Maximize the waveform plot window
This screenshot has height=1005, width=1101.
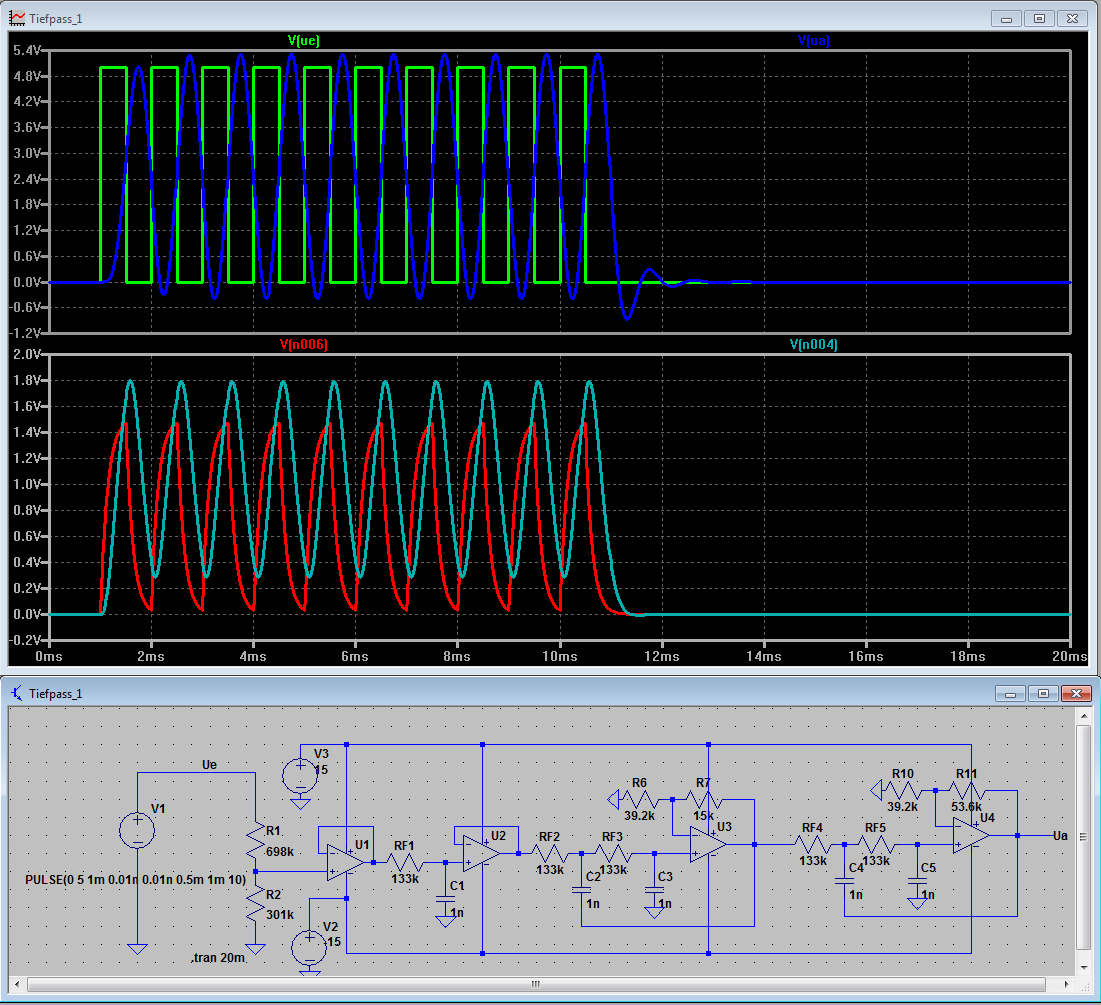[1040, 19]
